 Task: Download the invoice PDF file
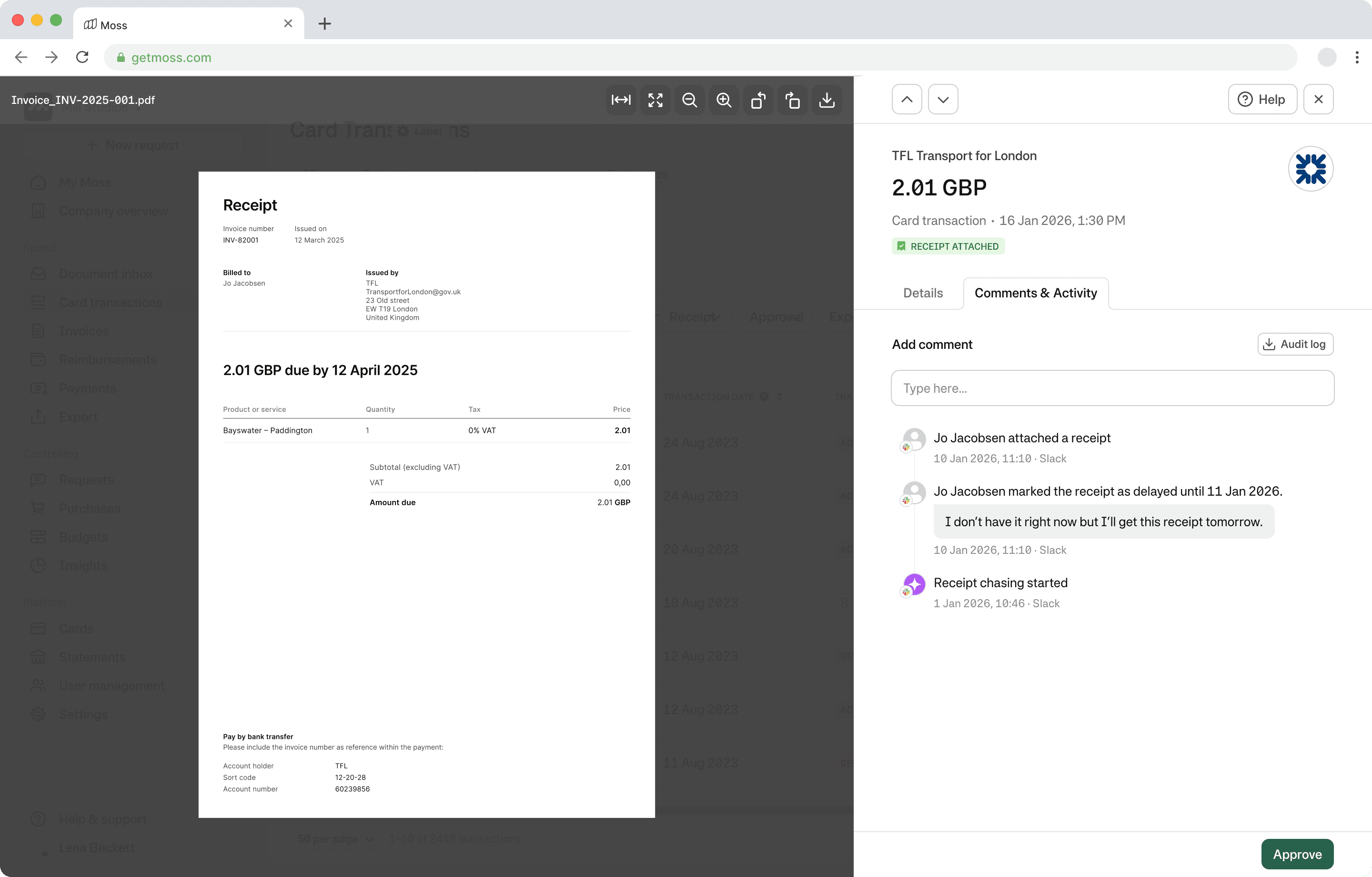pos(827,100)
